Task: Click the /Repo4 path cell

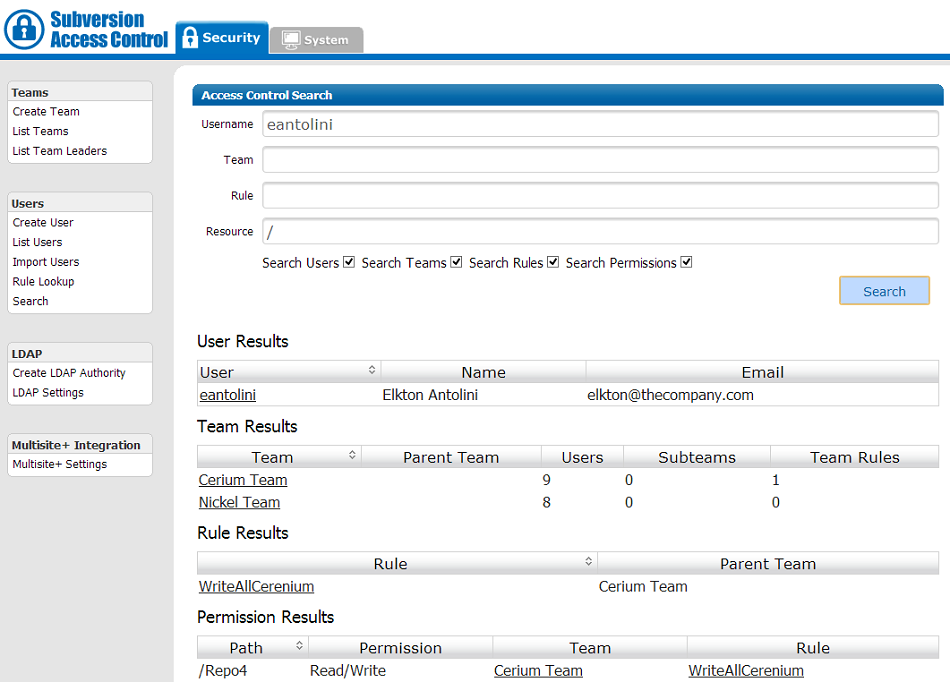Action: click(x=223, y=670)
